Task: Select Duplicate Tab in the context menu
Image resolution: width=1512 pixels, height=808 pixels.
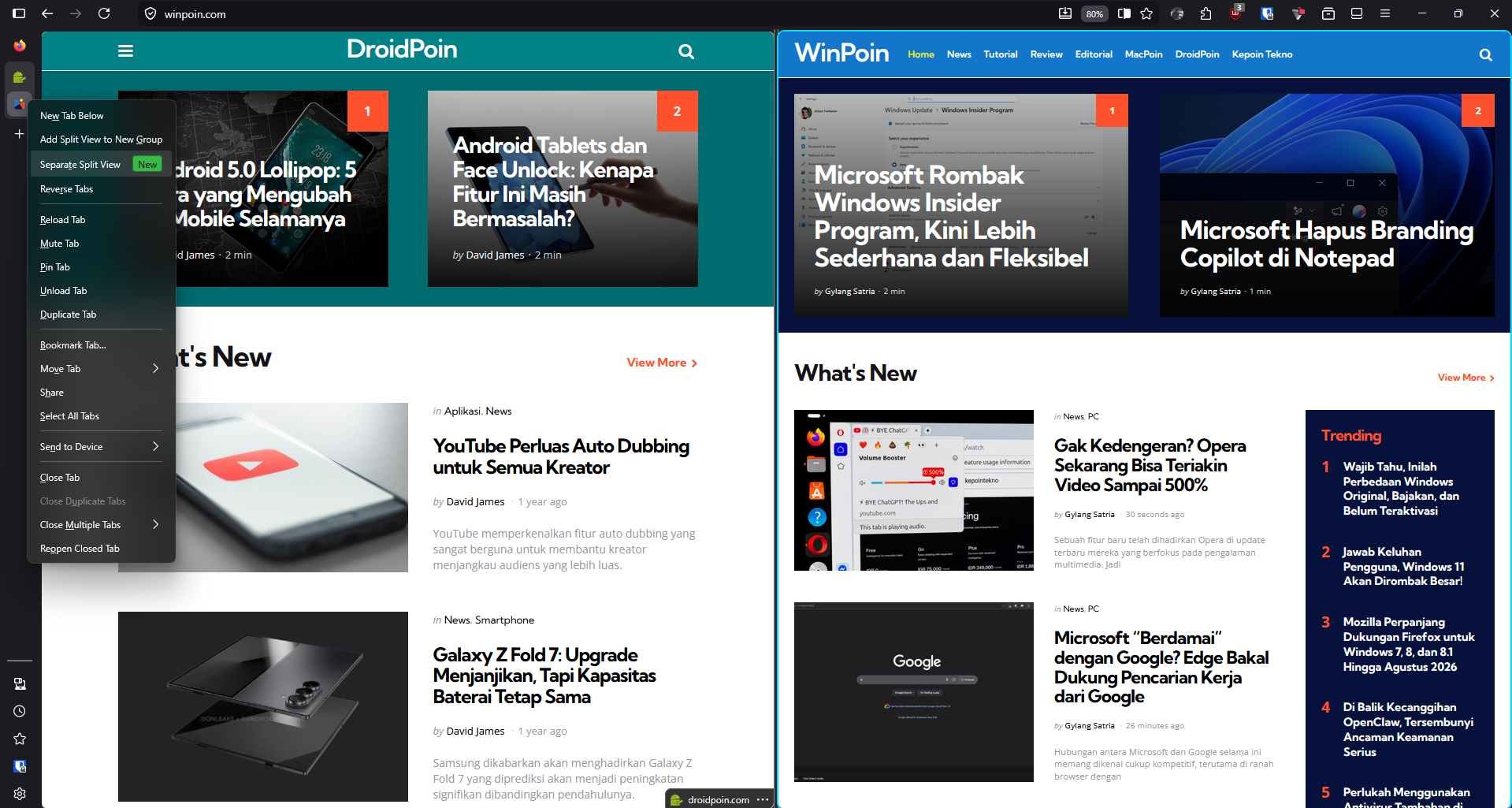Action: [69, 315]
